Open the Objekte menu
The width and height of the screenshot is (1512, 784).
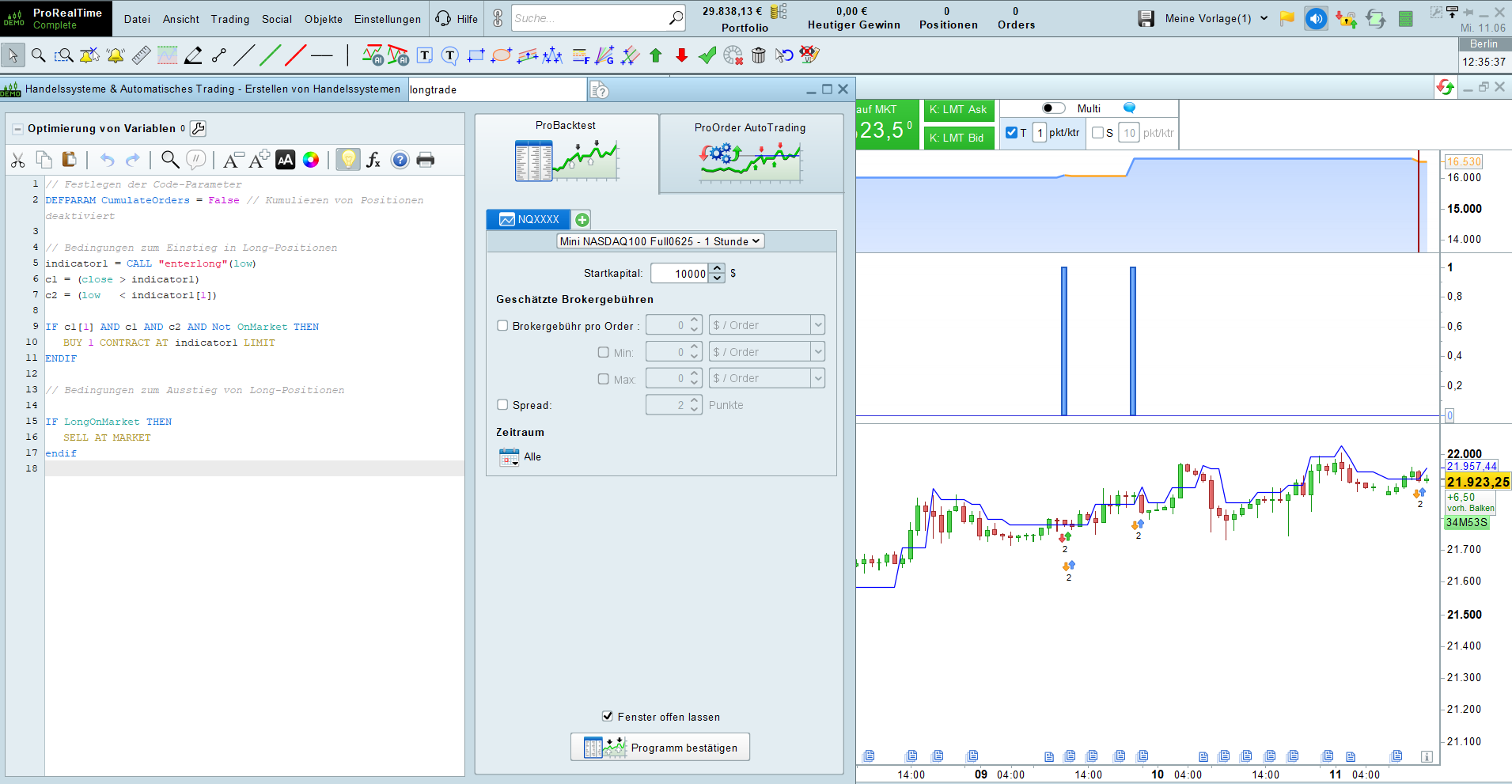point(324,19)
